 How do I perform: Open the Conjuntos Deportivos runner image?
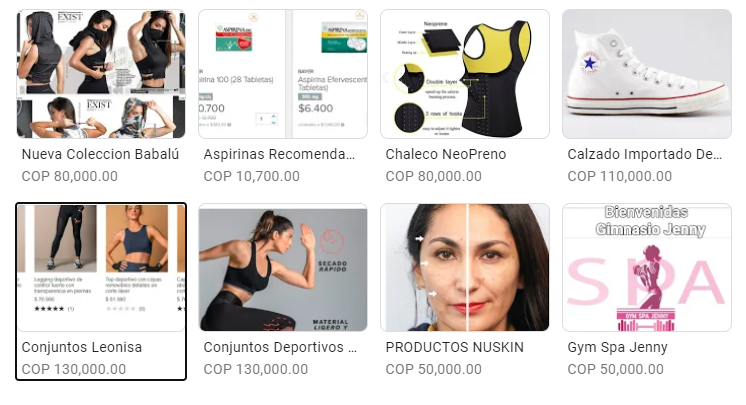tap(283, 267)
